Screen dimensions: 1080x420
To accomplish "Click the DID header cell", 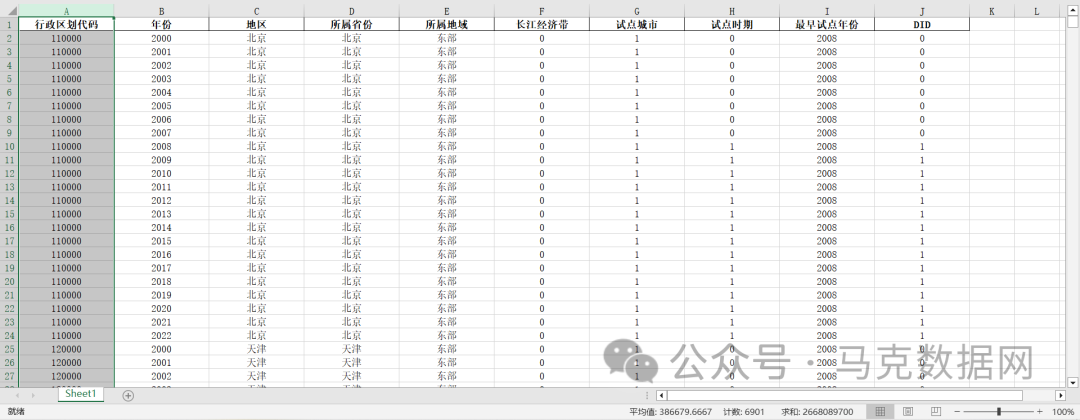I will point(921,25).
